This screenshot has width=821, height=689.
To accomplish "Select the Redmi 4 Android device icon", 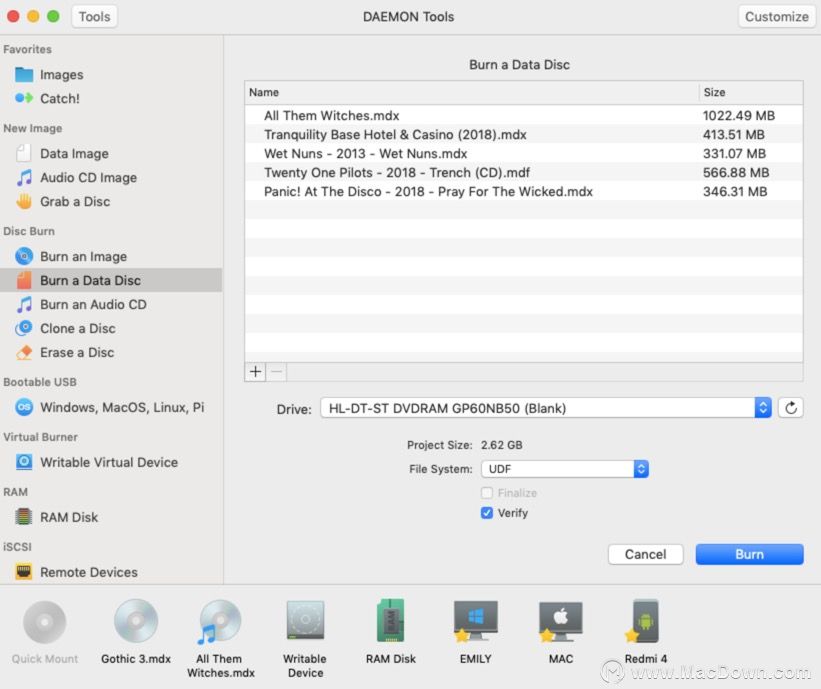I will click(x=645, y=621).
